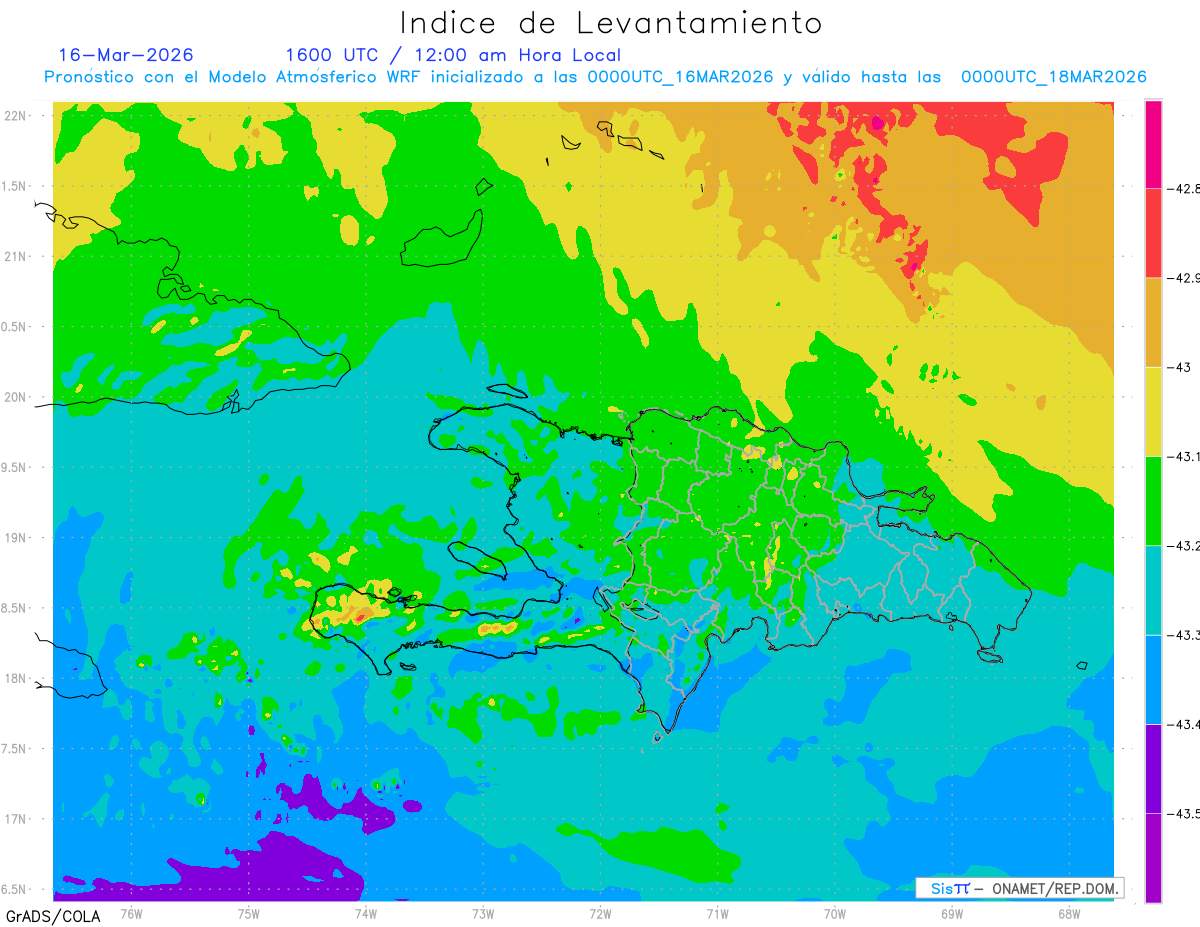Click the '21N' latitude label
The image size is (1200, 927).
17,257
